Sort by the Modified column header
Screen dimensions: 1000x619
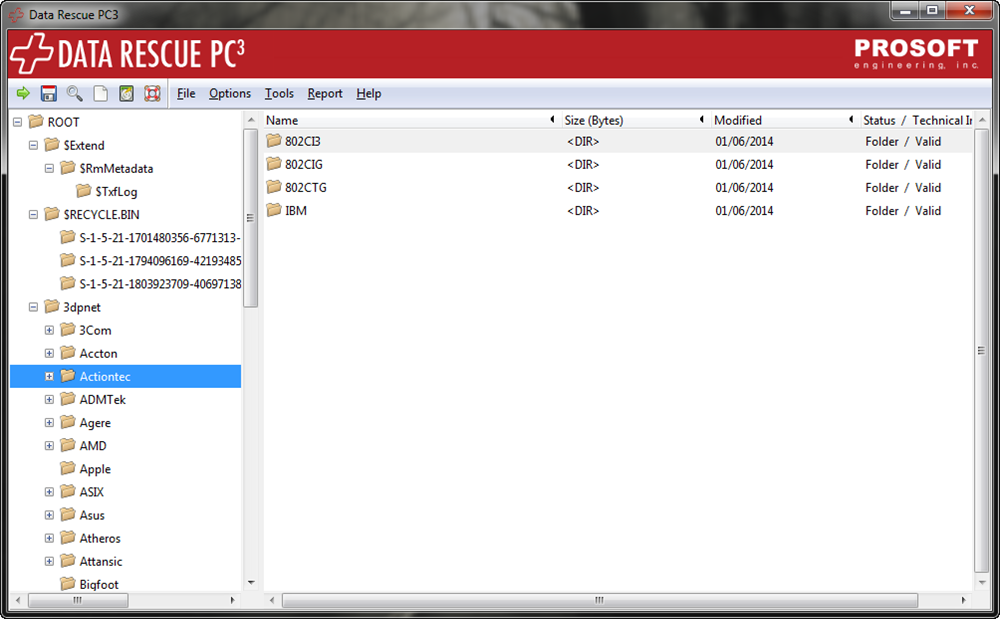[x=784, y=120]
